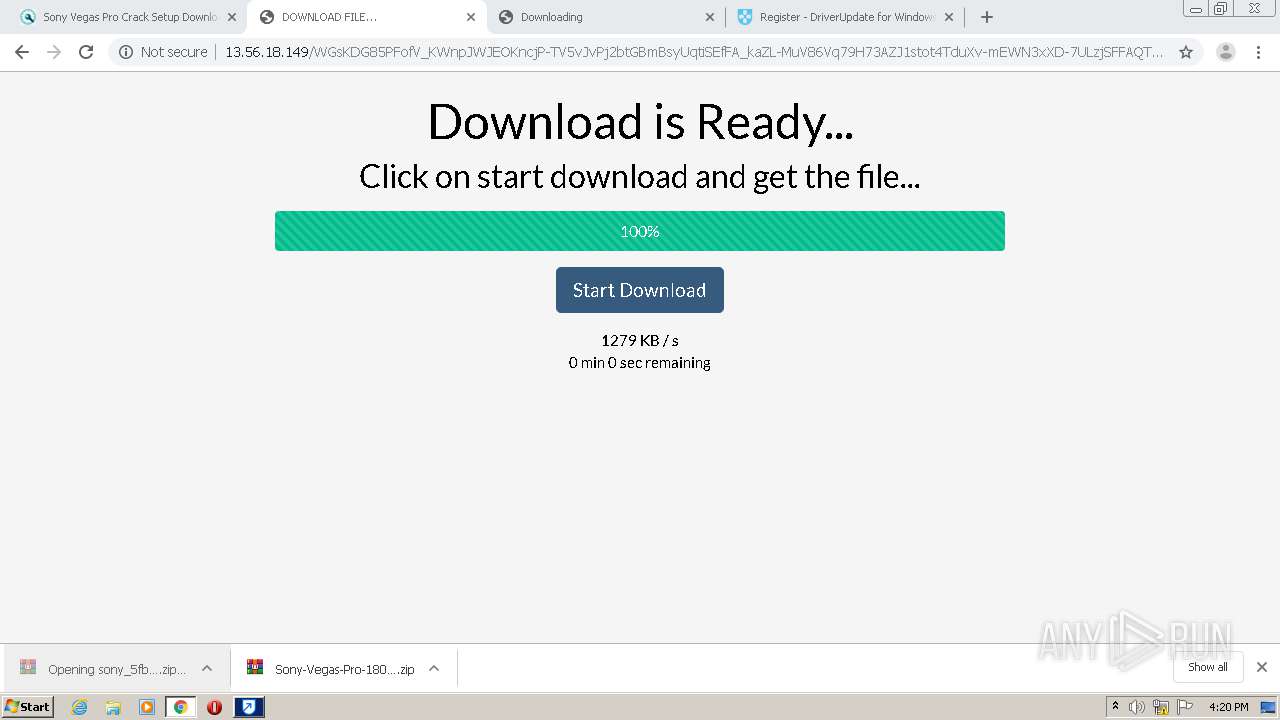This screenshot has width=1280, height=720.
Task: Click the Download is Ready heading
Action: coord(640,122)
